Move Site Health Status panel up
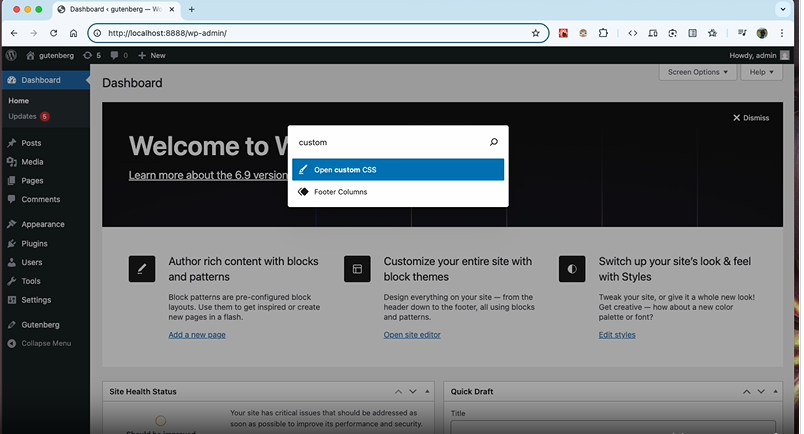 coord(398,392)
